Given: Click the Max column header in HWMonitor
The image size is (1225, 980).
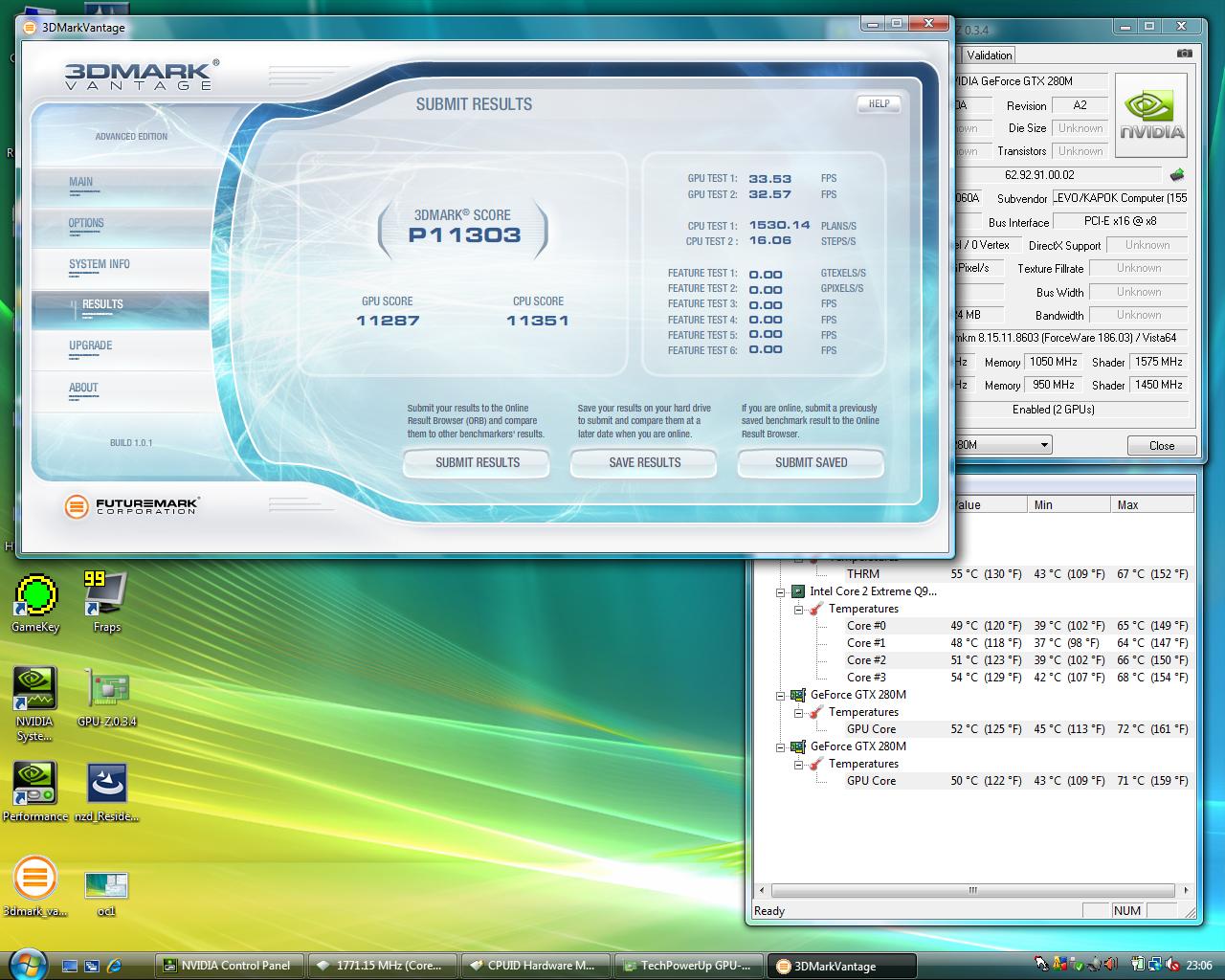Looking at the screenshot, I should pyautogui.click(x=1152, y=504).
